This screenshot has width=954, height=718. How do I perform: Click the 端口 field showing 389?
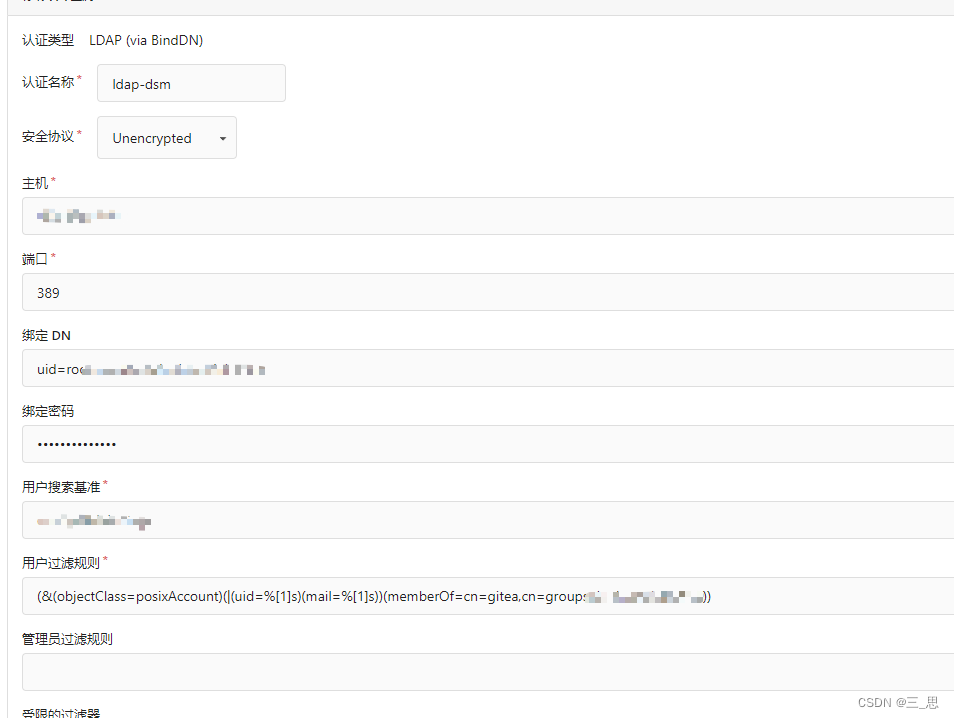coord(487,293)
